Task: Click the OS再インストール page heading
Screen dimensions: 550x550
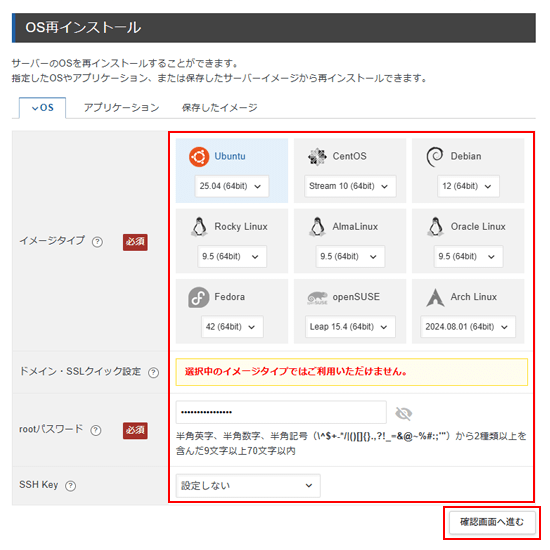Action: (x=83, y=28)
